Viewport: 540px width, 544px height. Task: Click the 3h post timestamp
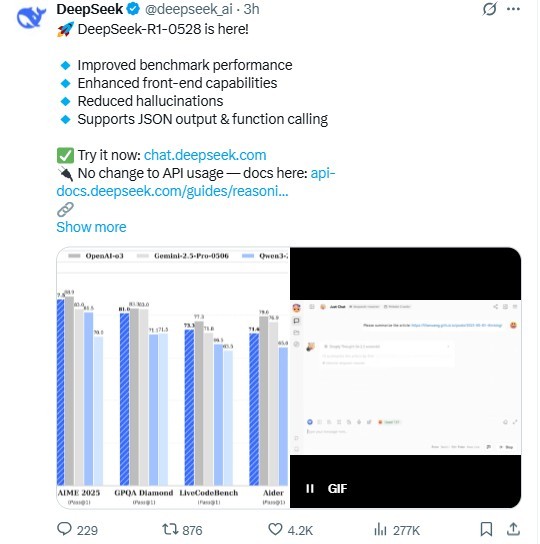click(251, 9)
